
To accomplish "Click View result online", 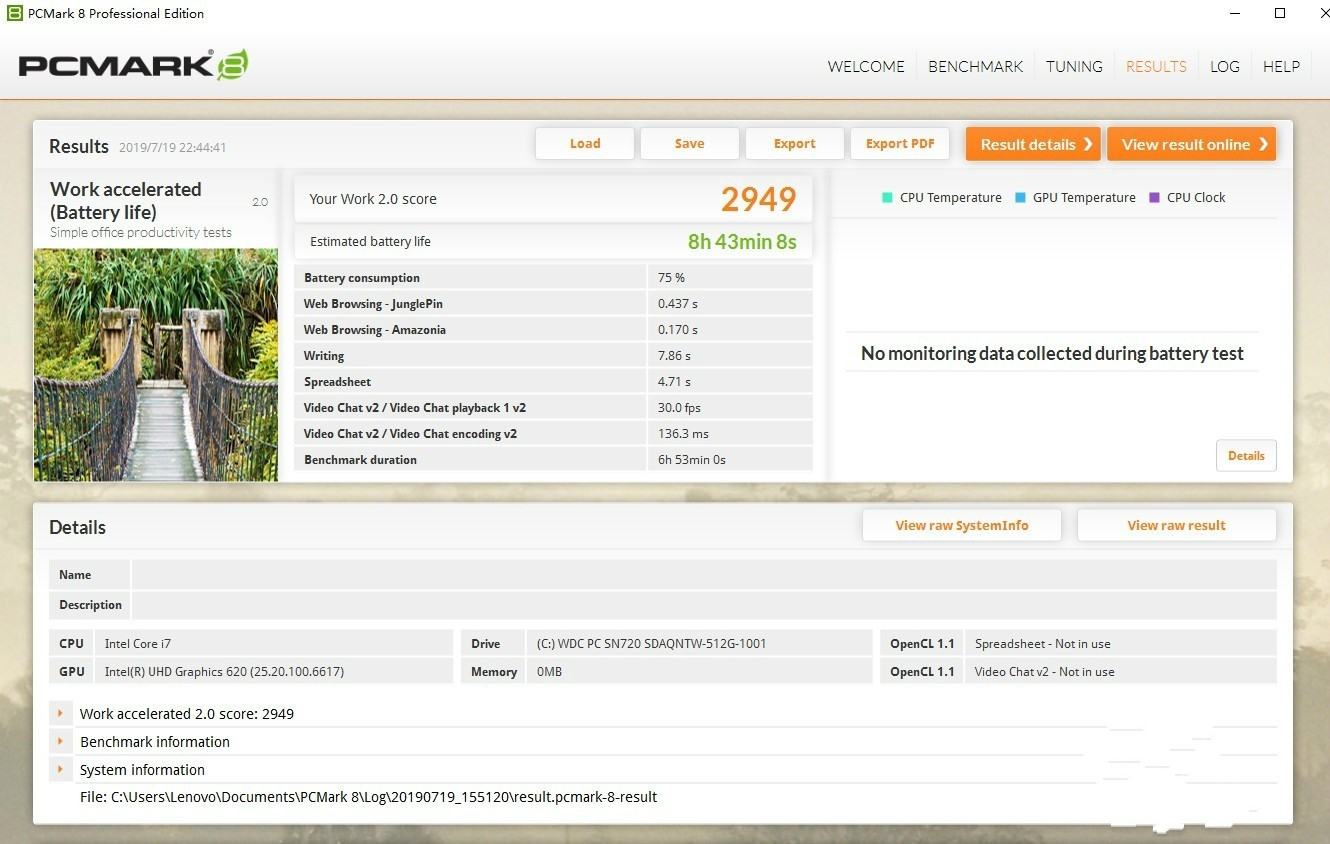I will [1192, 144].
